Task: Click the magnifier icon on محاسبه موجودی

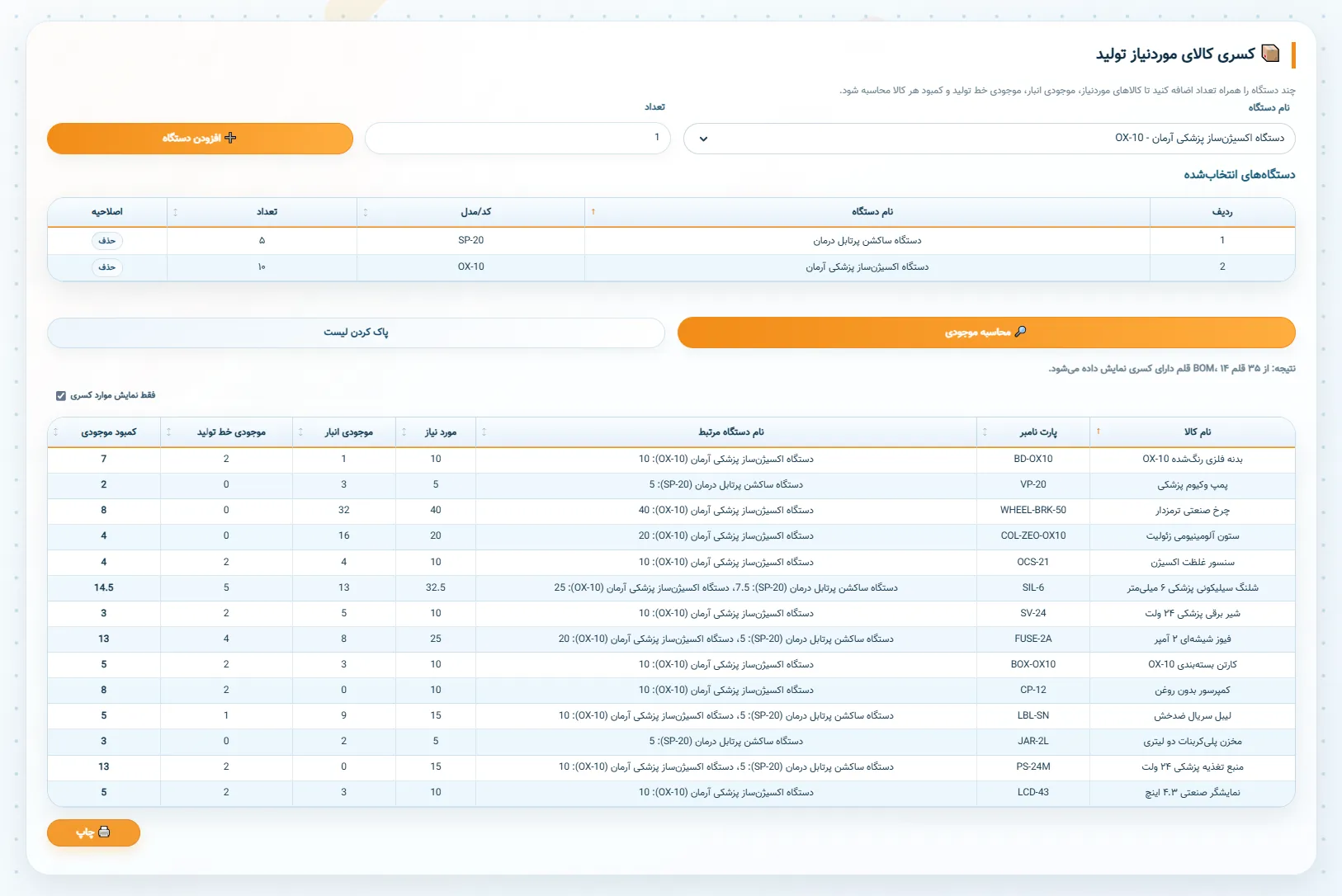Action: (1021, 332)
